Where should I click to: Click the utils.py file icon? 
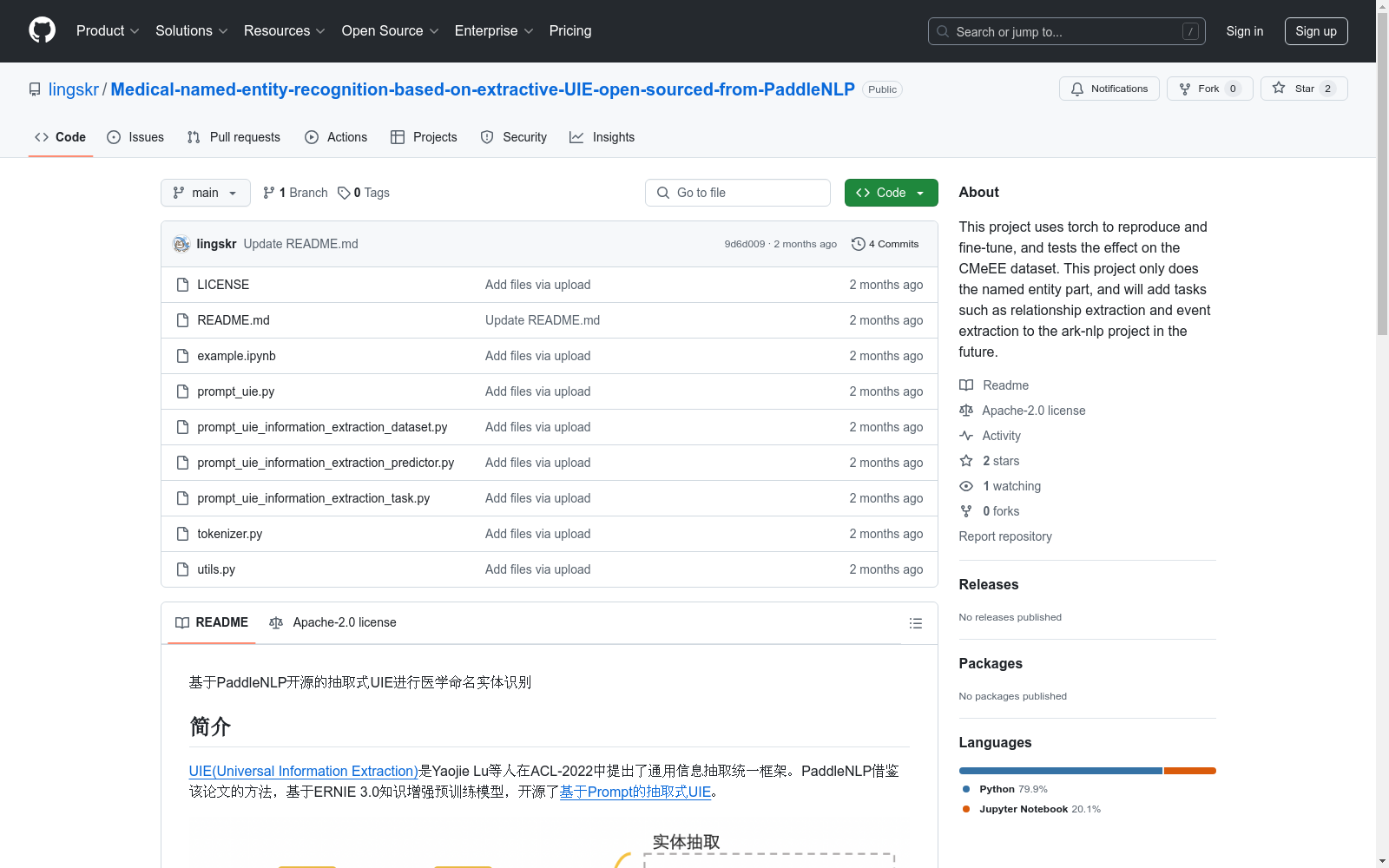coord(182,569)
